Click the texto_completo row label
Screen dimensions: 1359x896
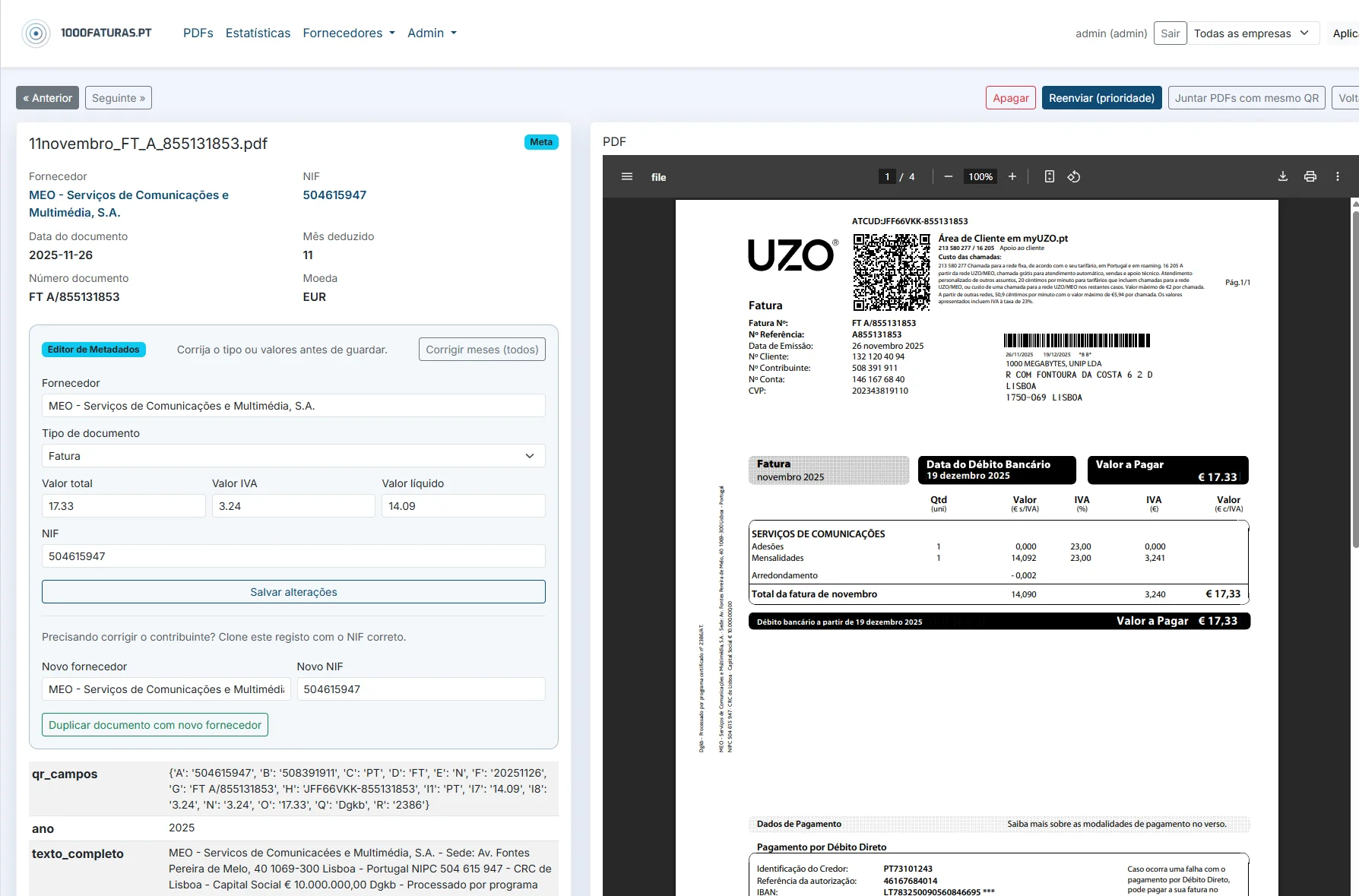click(78, 854)
